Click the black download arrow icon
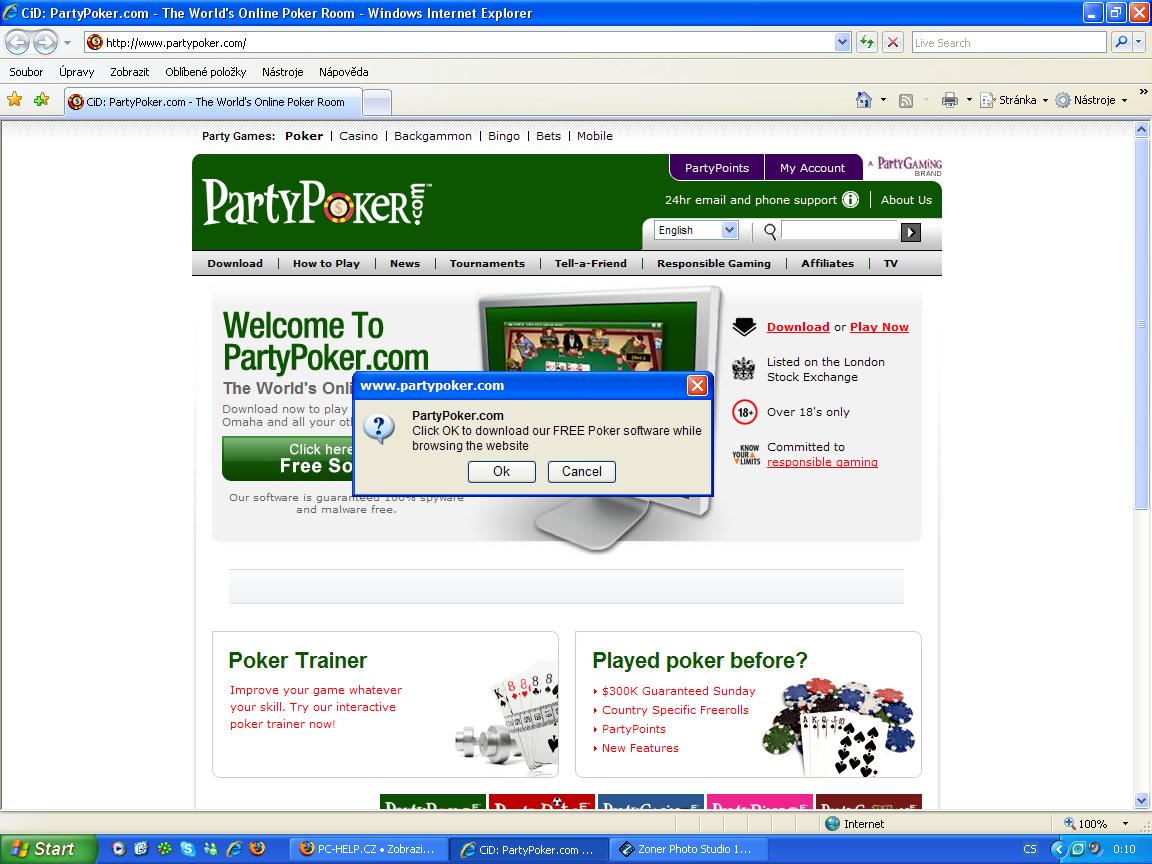This screenshot has height=864, width=1152. (x=744, y=327)
